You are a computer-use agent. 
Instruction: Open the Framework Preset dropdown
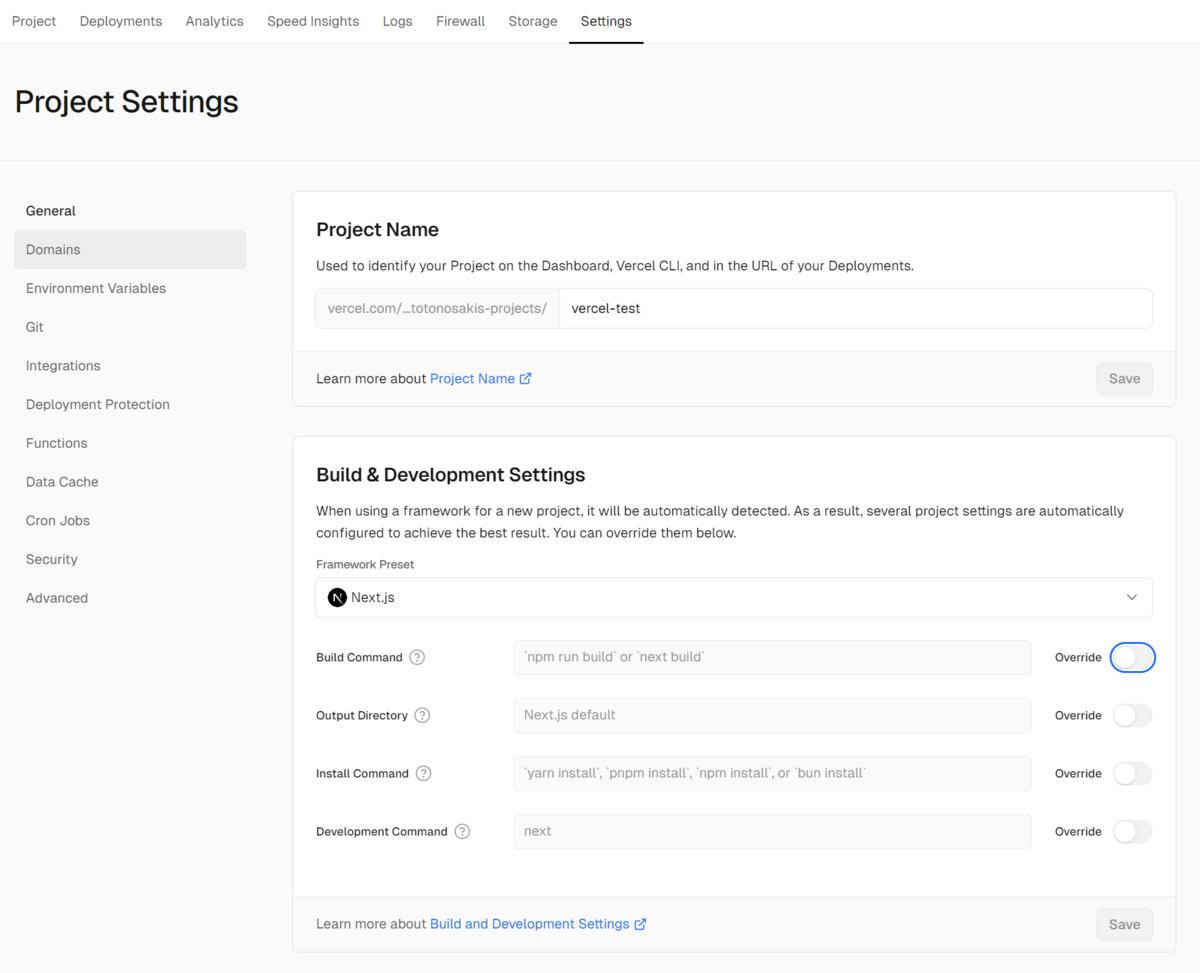pyautogui.click(x=734, y=597)
